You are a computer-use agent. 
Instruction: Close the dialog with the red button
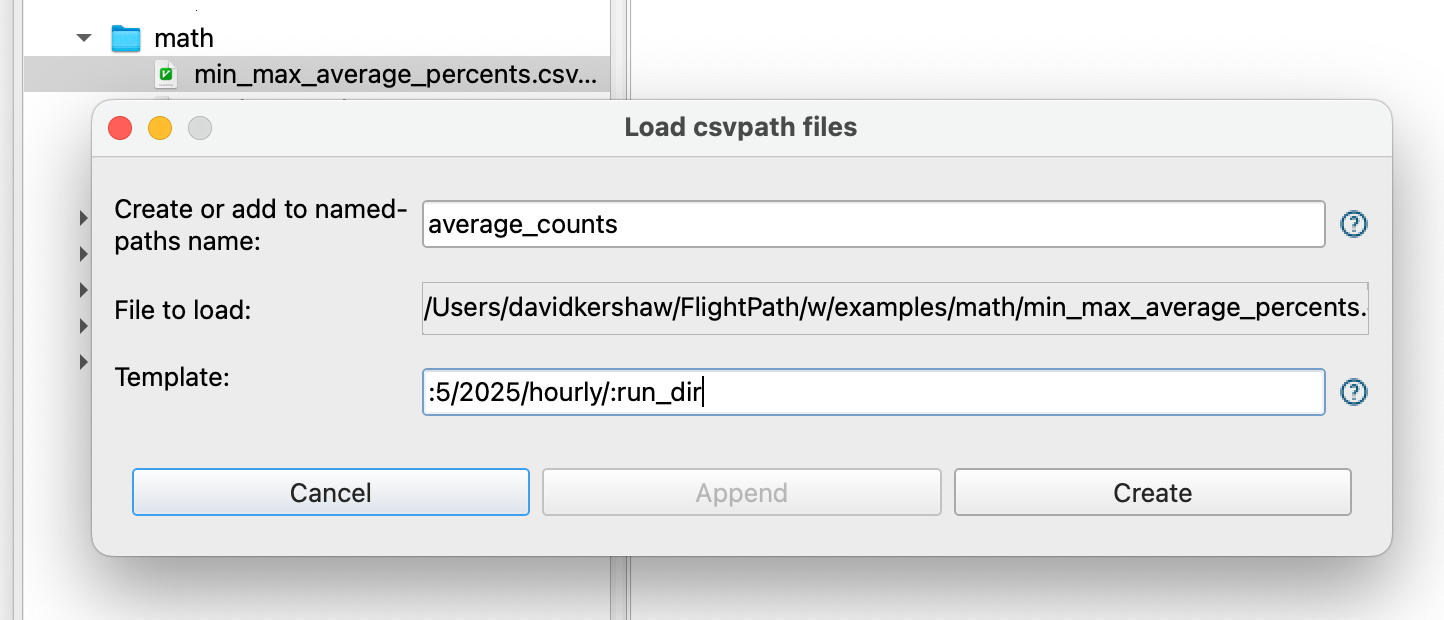click(x=120, y=128)
